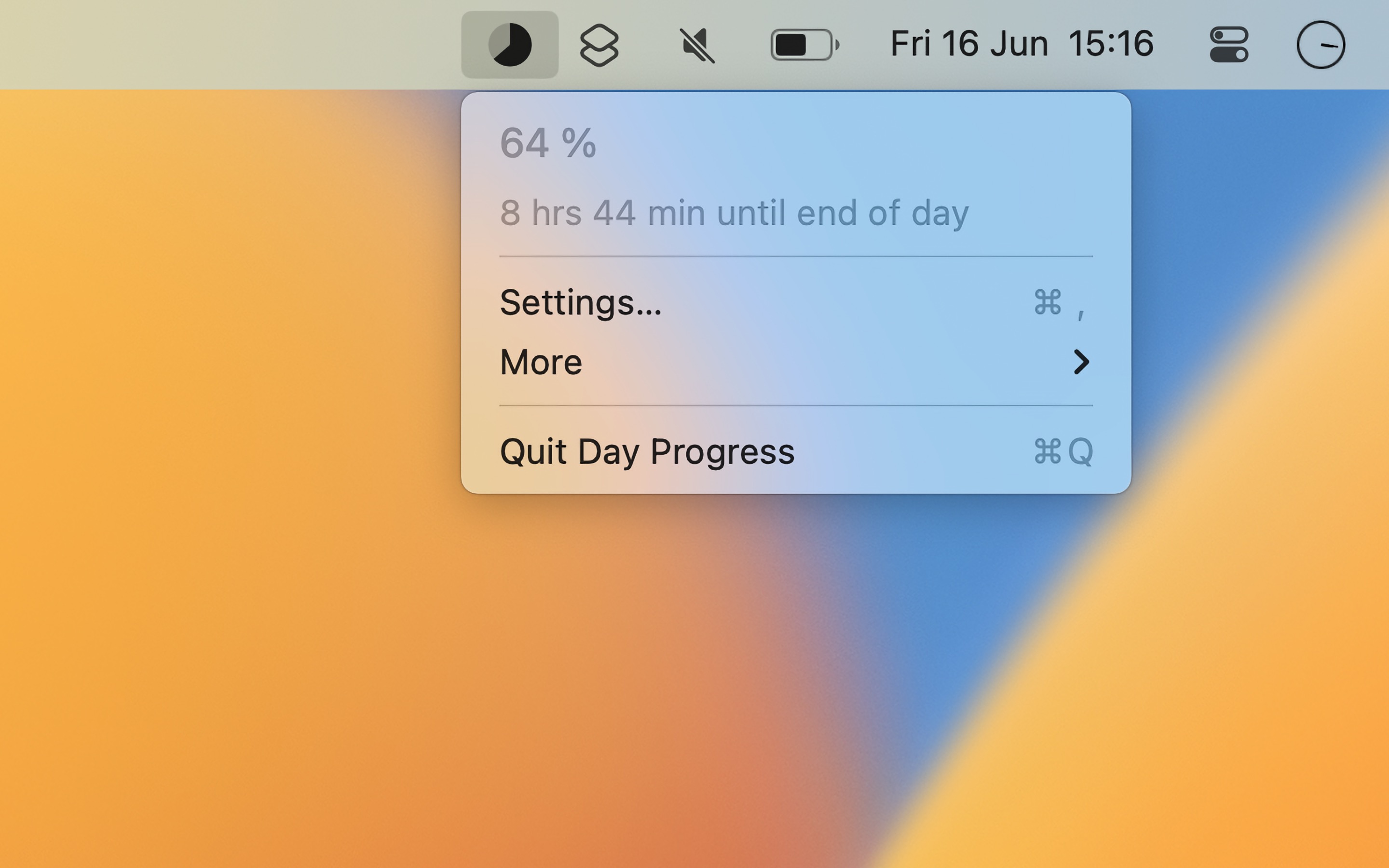Click the chevron beside More
Image resolution: width=1389 pixels, height=868 pixels.
click(x=1081, y=362)
